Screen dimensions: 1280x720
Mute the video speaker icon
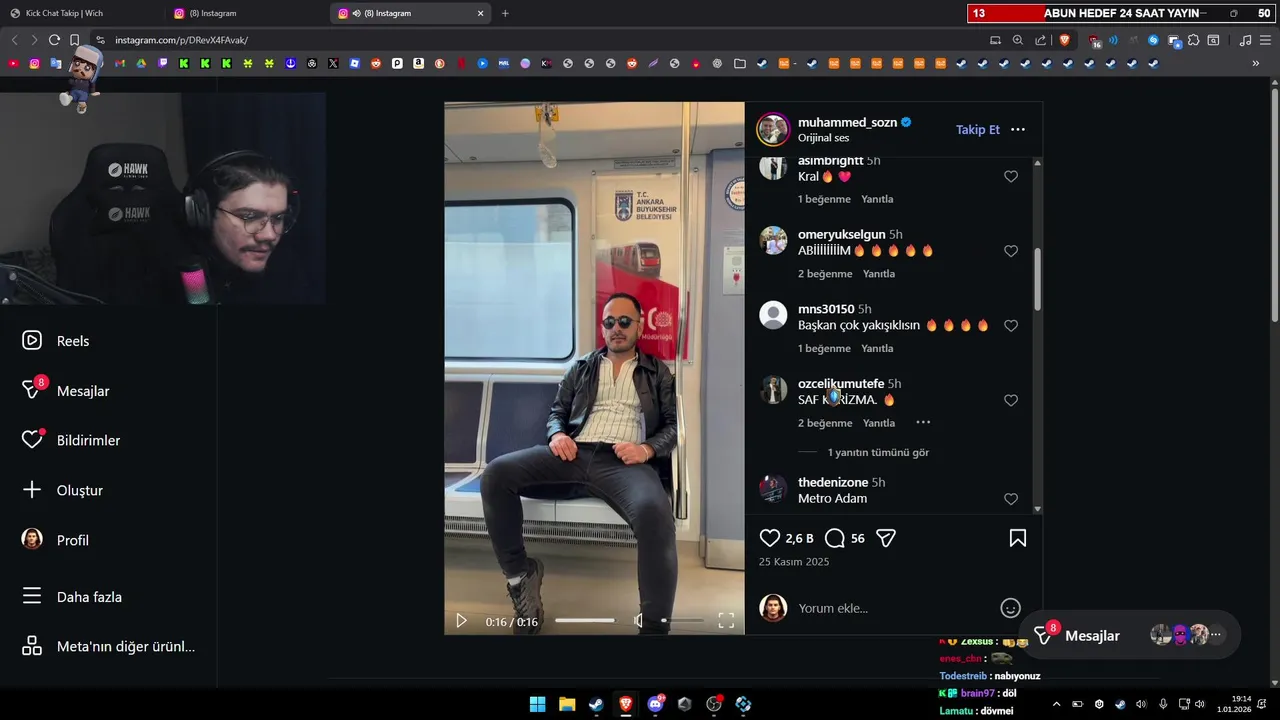click(x=639, y=621)
